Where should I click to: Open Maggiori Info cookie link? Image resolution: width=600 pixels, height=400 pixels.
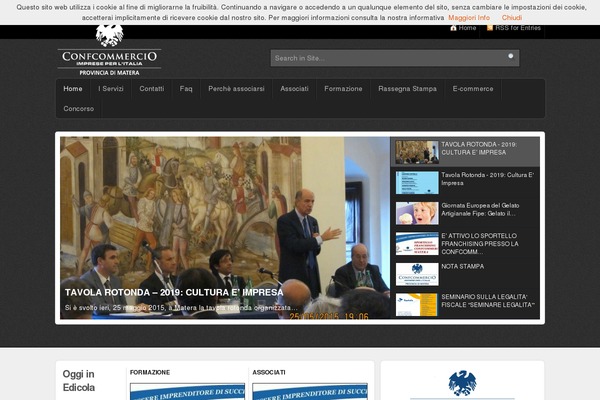(x=469, y=18)
